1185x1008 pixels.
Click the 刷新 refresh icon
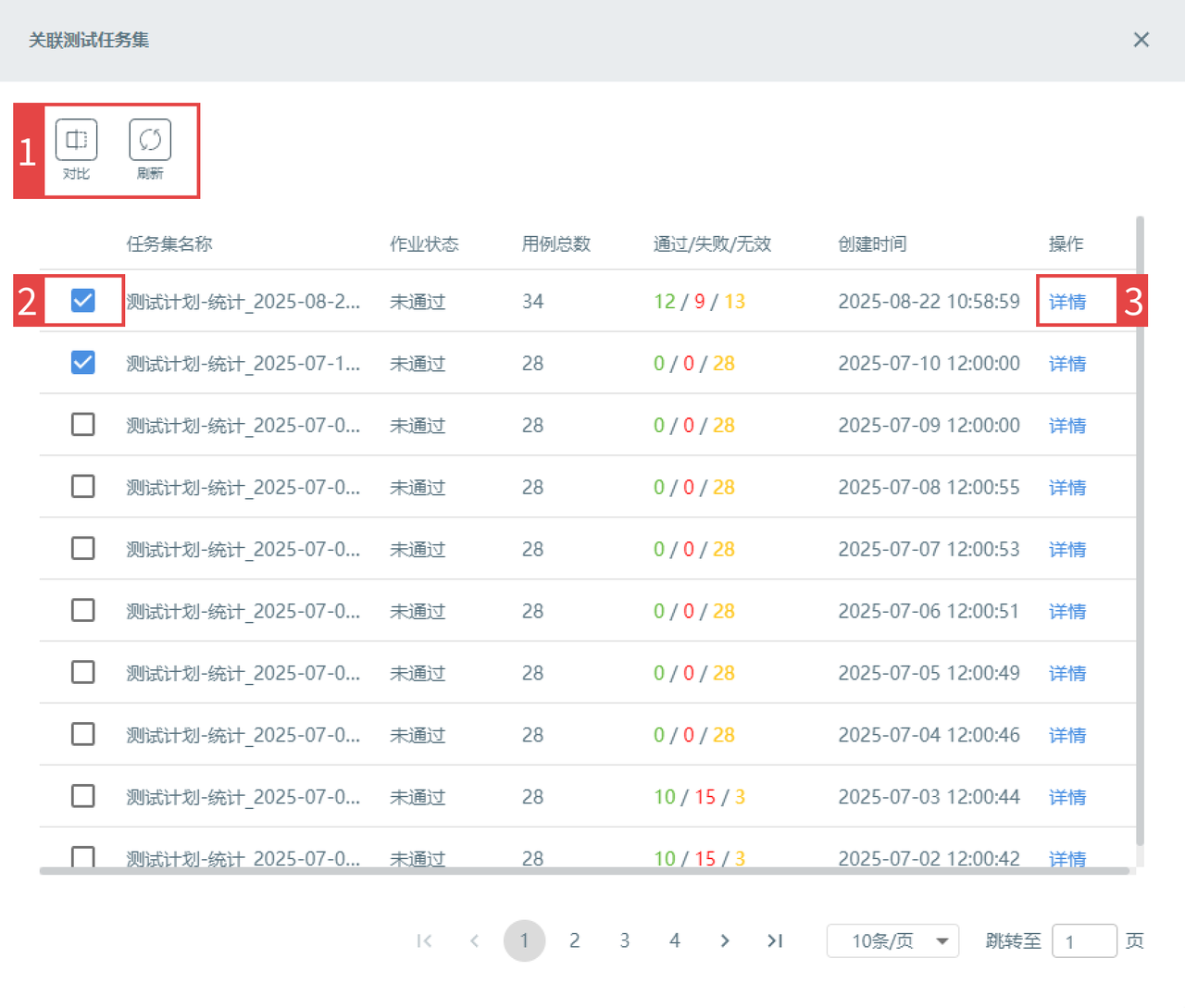pyautogui.click(x=150, y=141)
